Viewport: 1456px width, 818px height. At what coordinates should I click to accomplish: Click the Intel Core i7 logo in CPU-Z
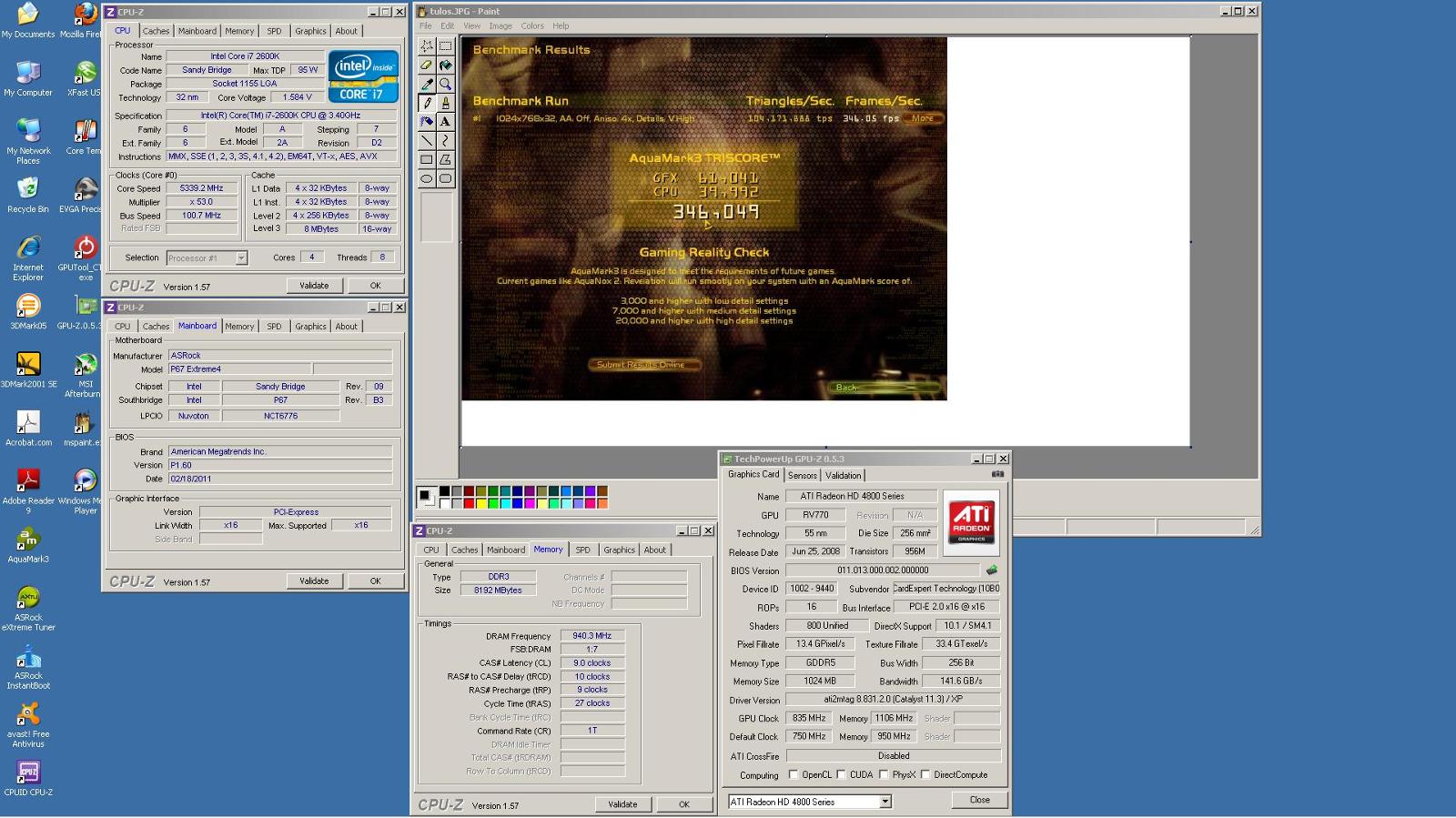click(x=363, y=76)
